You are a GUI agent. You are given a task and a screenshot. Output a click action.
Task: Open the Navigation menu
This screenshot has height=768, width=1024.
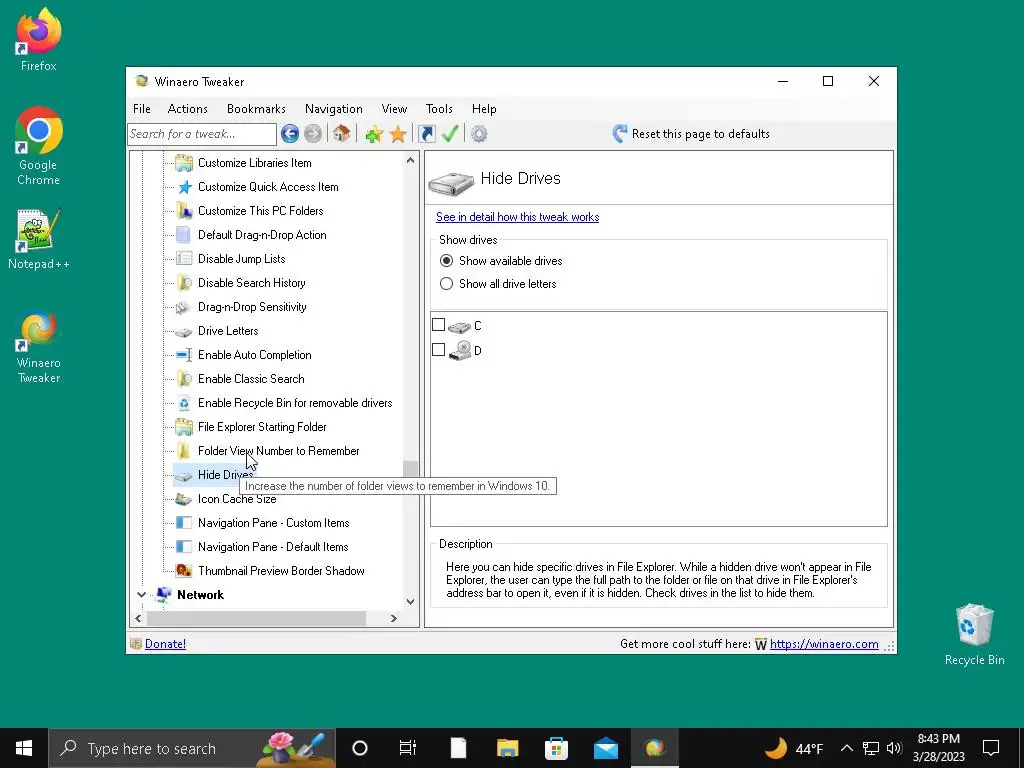pos(334,109)
